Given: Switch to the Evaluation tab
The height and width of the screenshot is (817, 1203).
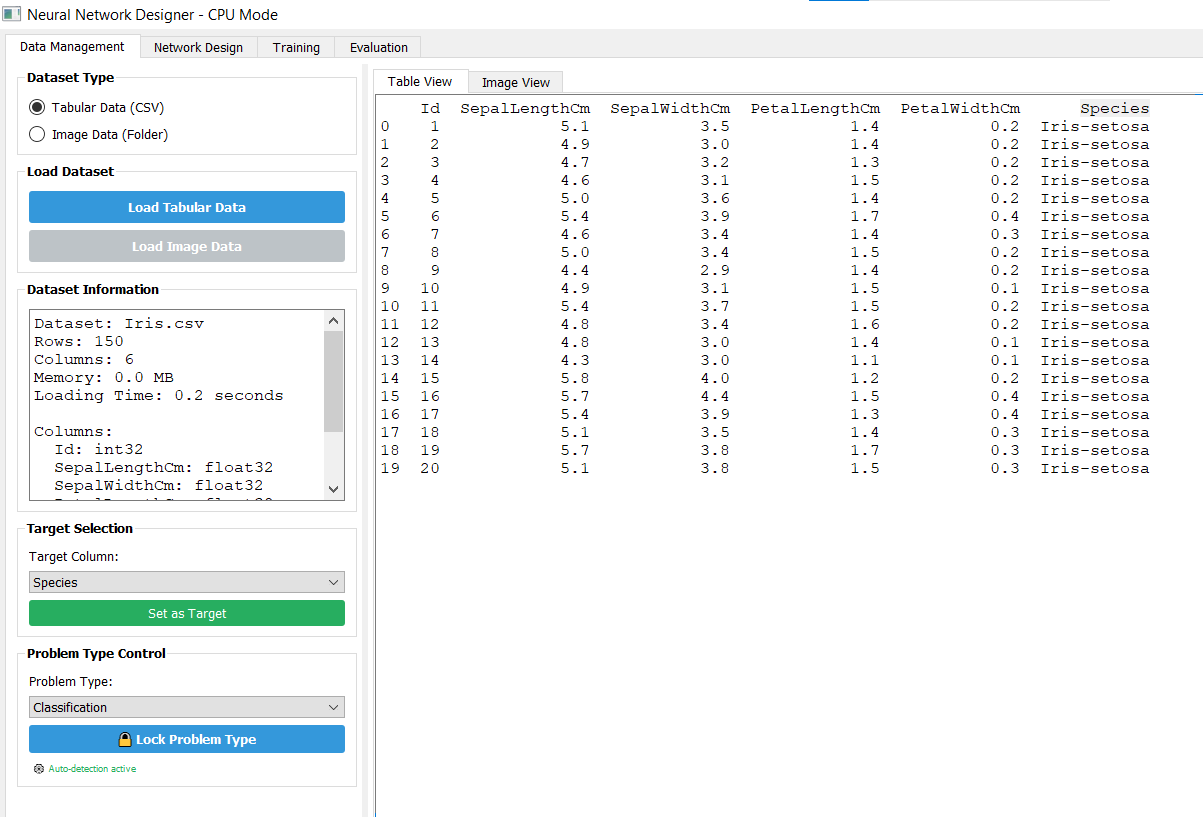Looking at the screenshot, I should click(x=377, y=47).
